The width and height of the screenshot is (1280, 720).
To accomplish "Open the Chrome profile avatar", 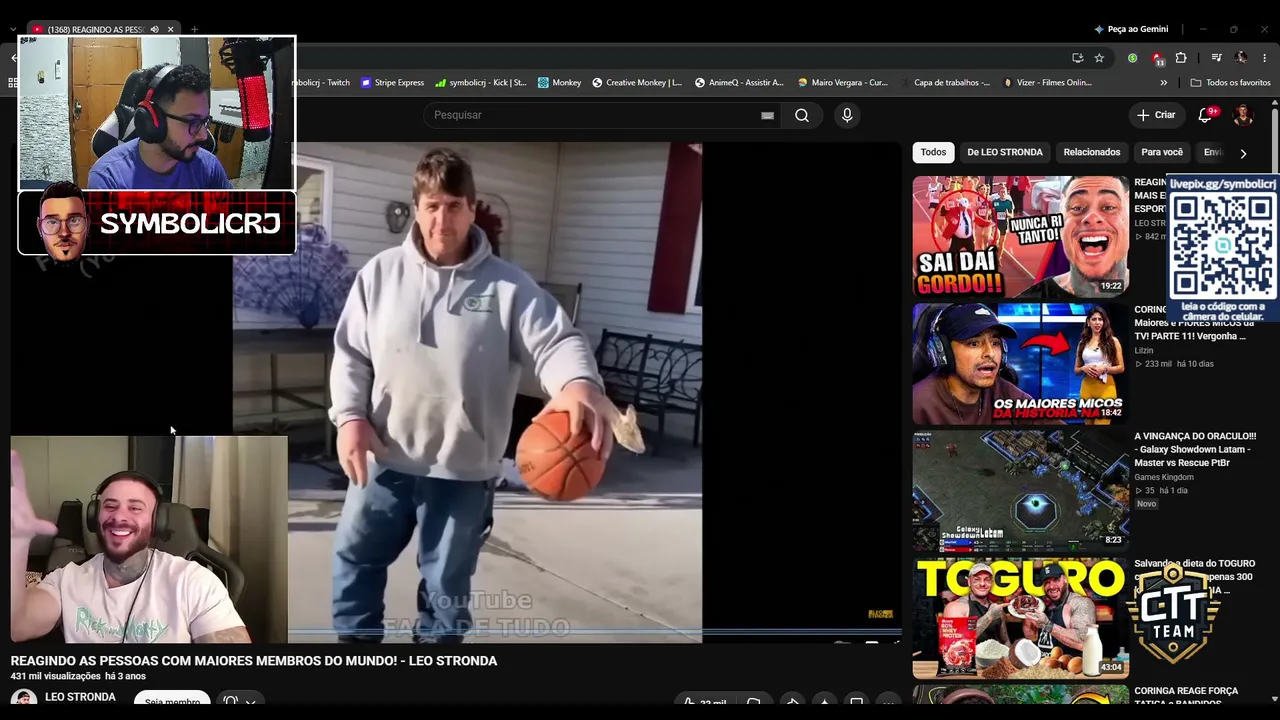I will tap(1241, 58).
